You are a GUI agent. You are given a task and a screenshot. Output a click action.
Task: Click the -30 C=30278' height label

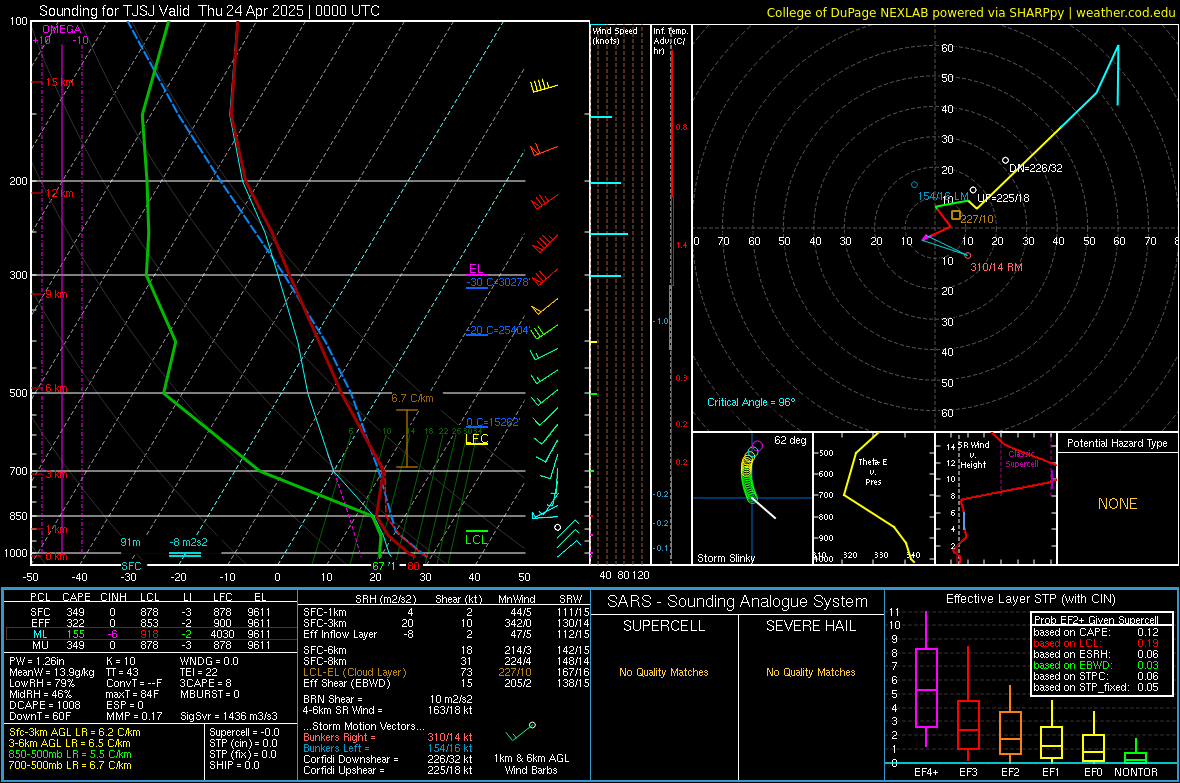[498, 282]
